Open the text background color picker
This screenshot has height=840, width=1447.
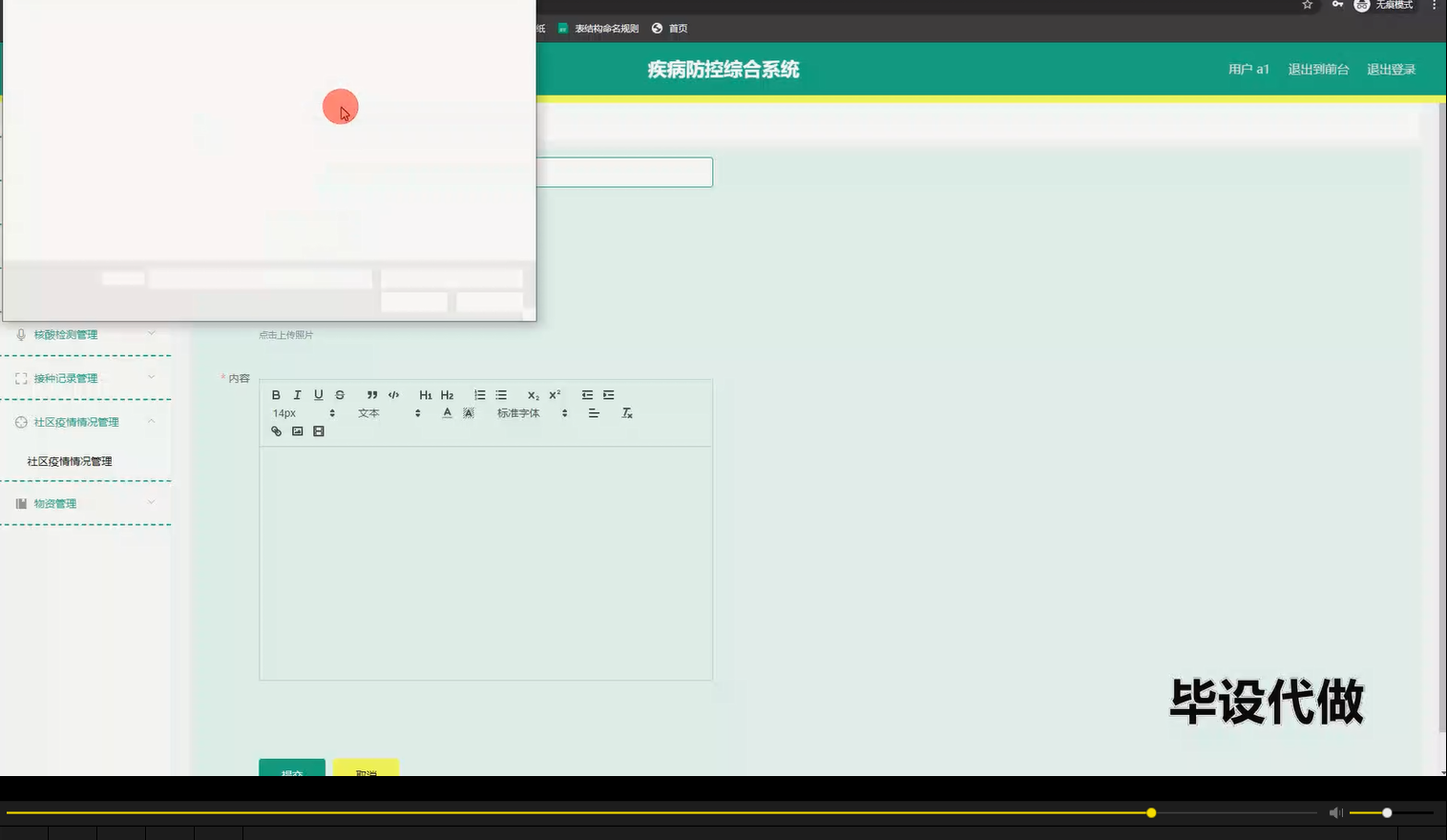pyautogui.click(x=469, y=413)
